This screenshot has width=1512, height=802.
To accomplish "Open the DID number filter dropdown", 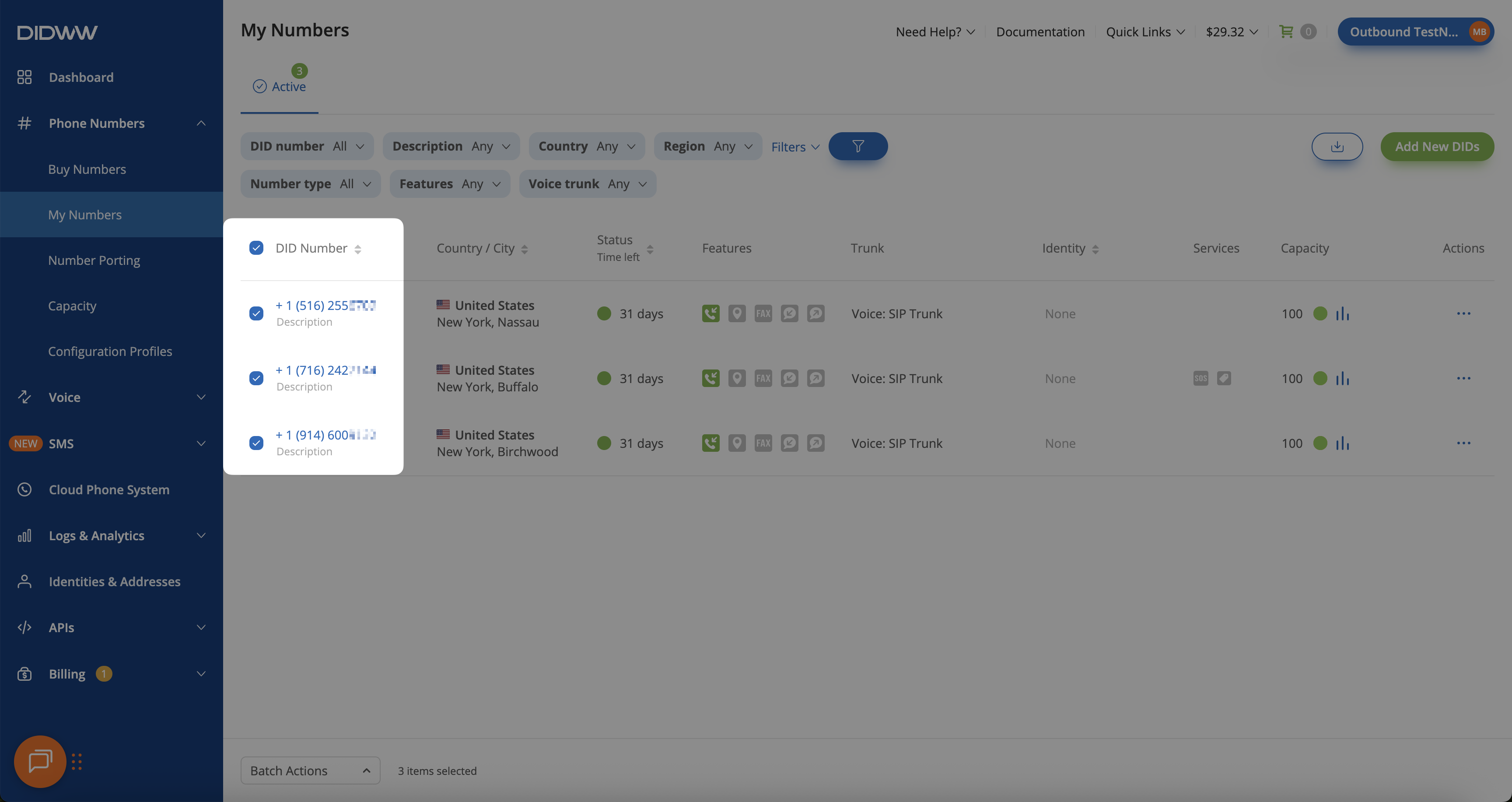I will tap(307, 146).
